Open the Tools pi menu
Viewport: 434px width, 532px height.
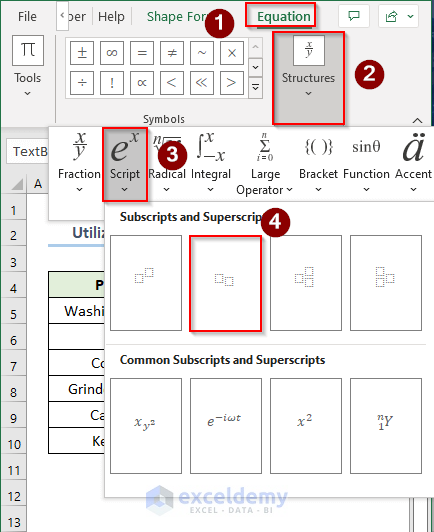(28, 66)
